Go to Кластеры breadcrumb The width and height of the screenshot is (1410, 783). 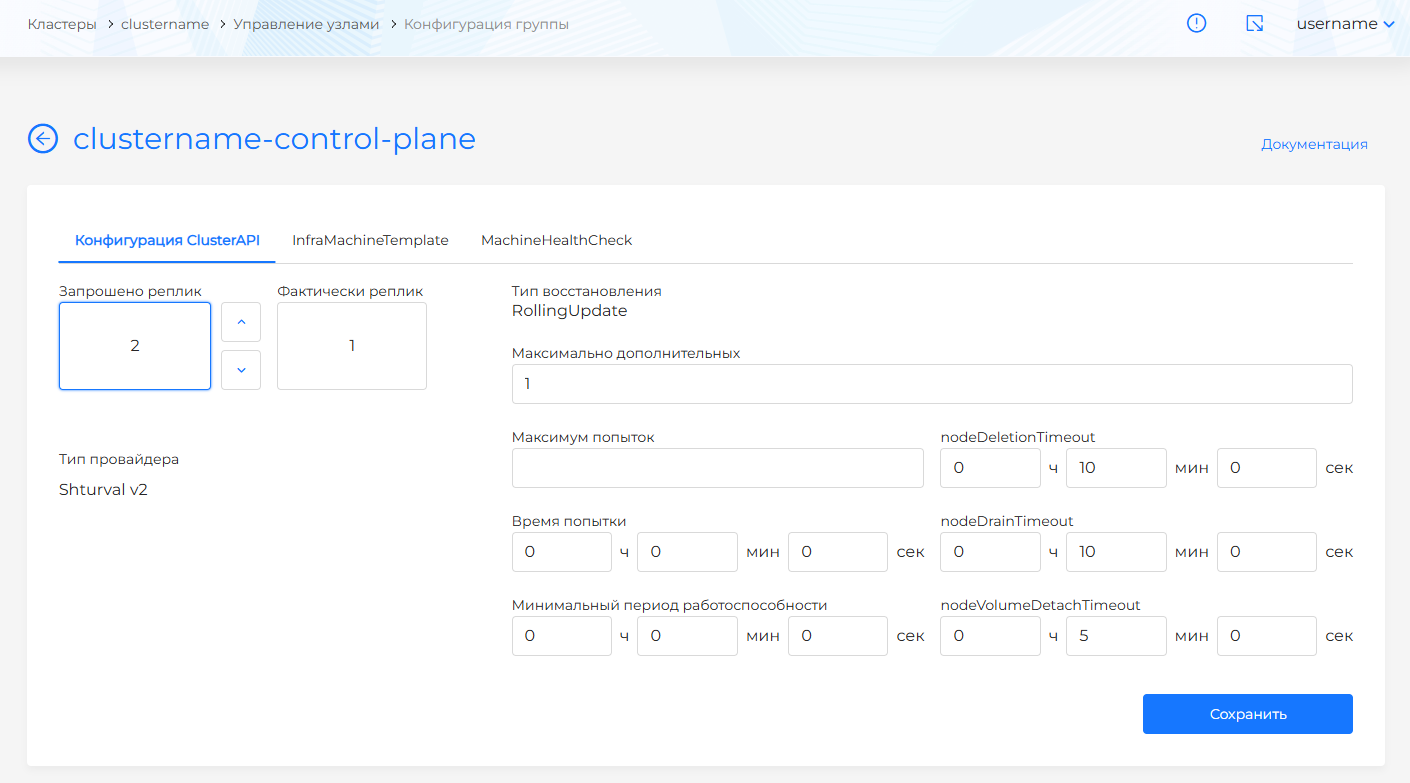click(x=61, y=24)
